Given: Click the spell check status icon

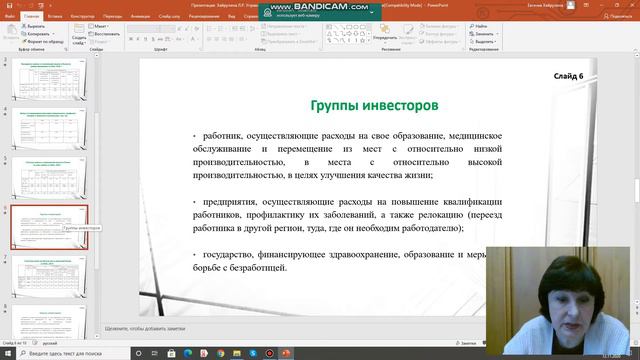Looking at the screenshot, I should (x=35, y=343).
